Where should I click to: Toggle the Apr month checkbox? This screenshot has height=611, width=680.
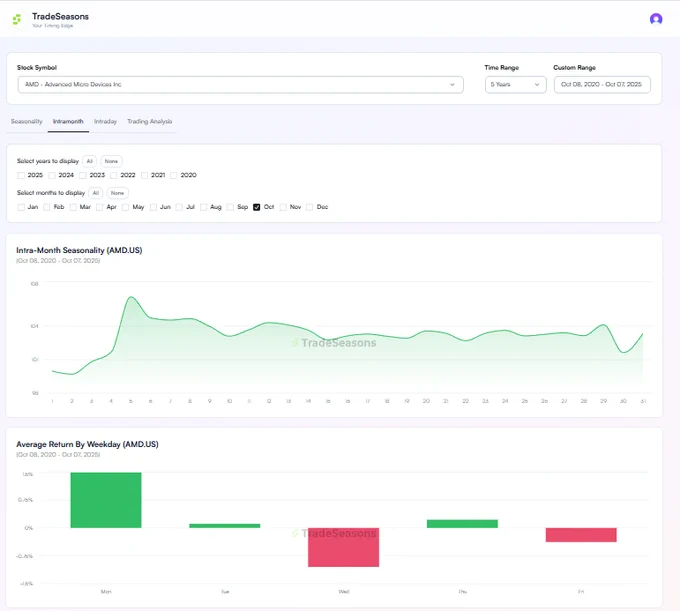coord(99,207)
